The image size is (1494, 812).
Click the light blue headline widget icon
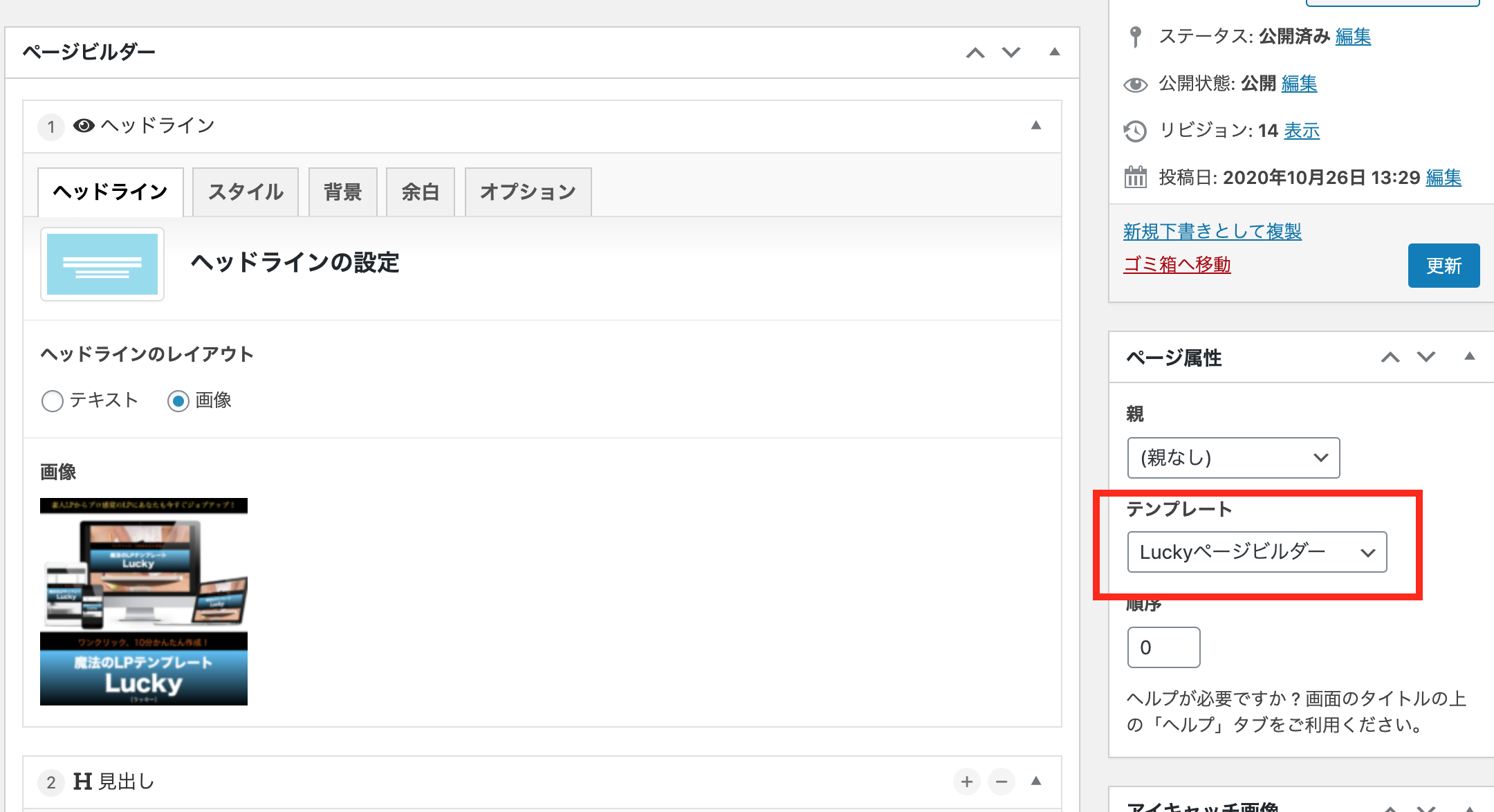pos(102,264)
